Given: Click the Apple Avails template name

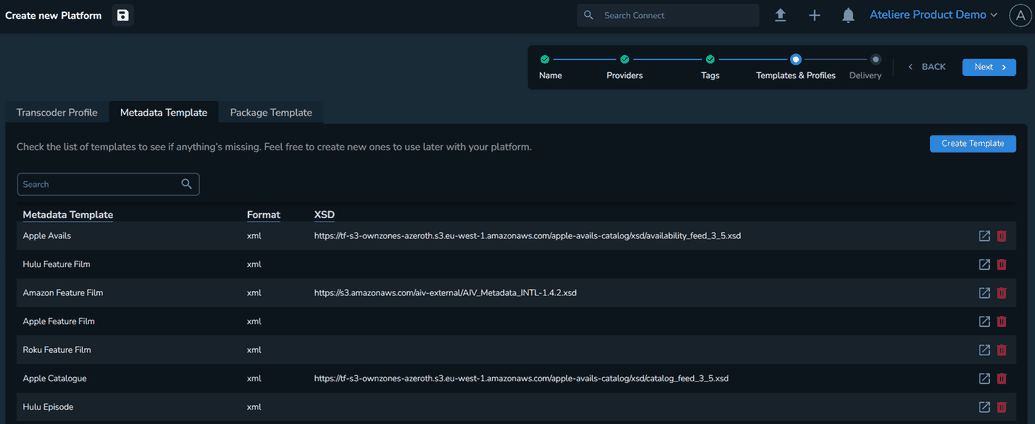Looking at the screenshot, I should (46, 236).
